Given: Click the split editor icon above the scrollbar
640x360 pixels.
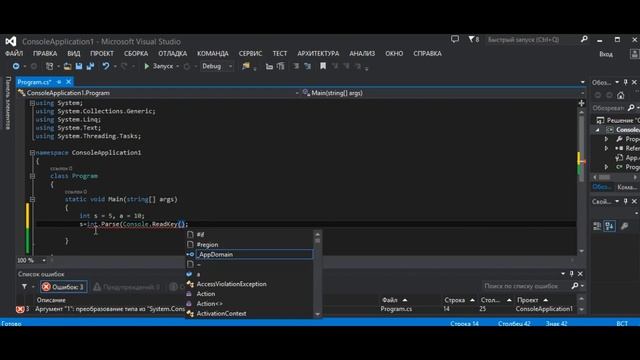Looking at the screenshot, I should (581, 103).
